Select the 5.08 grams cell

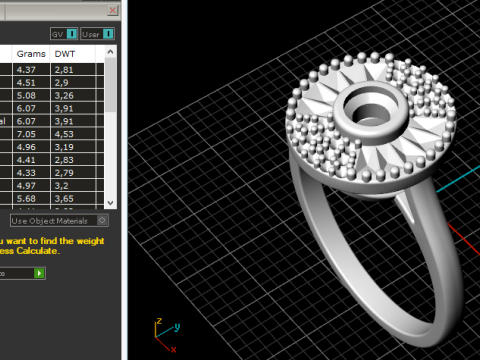click(x=31, y=96)
